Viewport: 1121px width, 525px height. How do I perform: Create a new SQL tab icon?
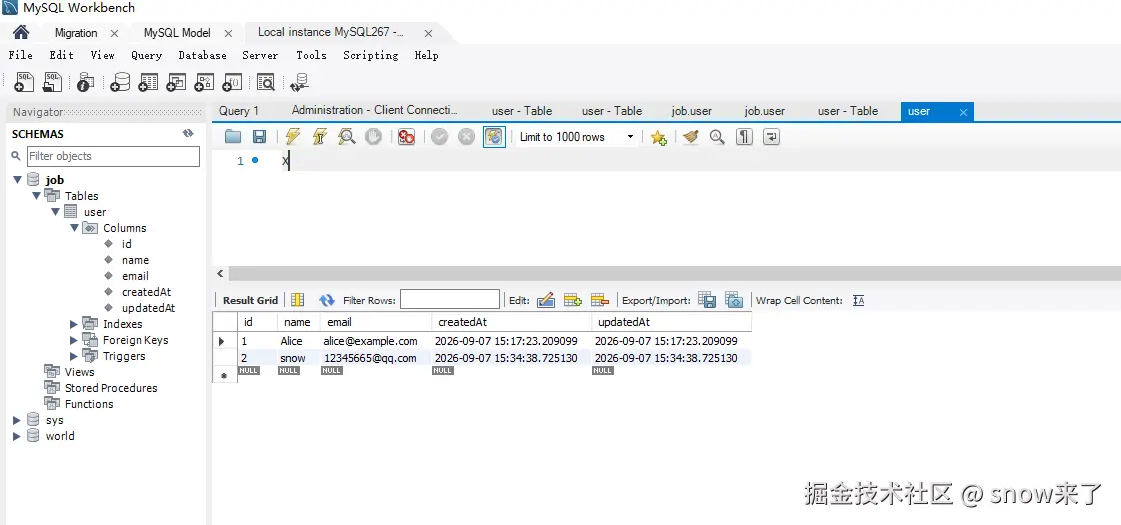pos(24,82)
